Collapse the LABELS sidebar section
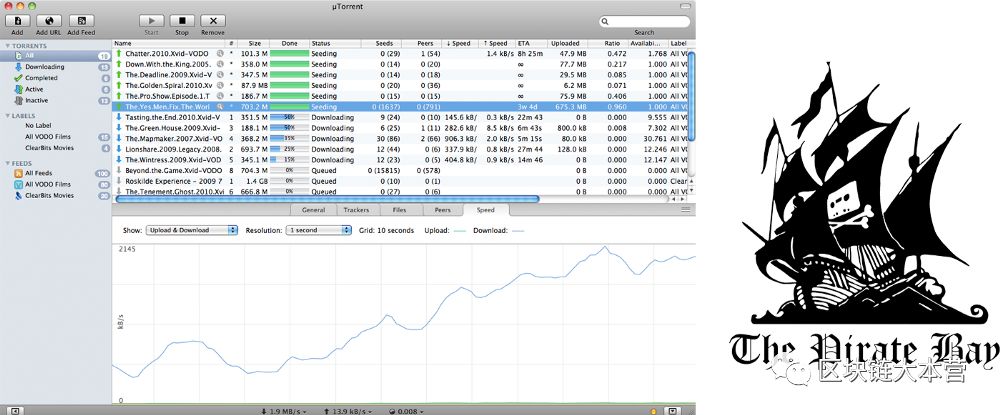This screenshot has height=415, width=1000. (x=8, y=116)
